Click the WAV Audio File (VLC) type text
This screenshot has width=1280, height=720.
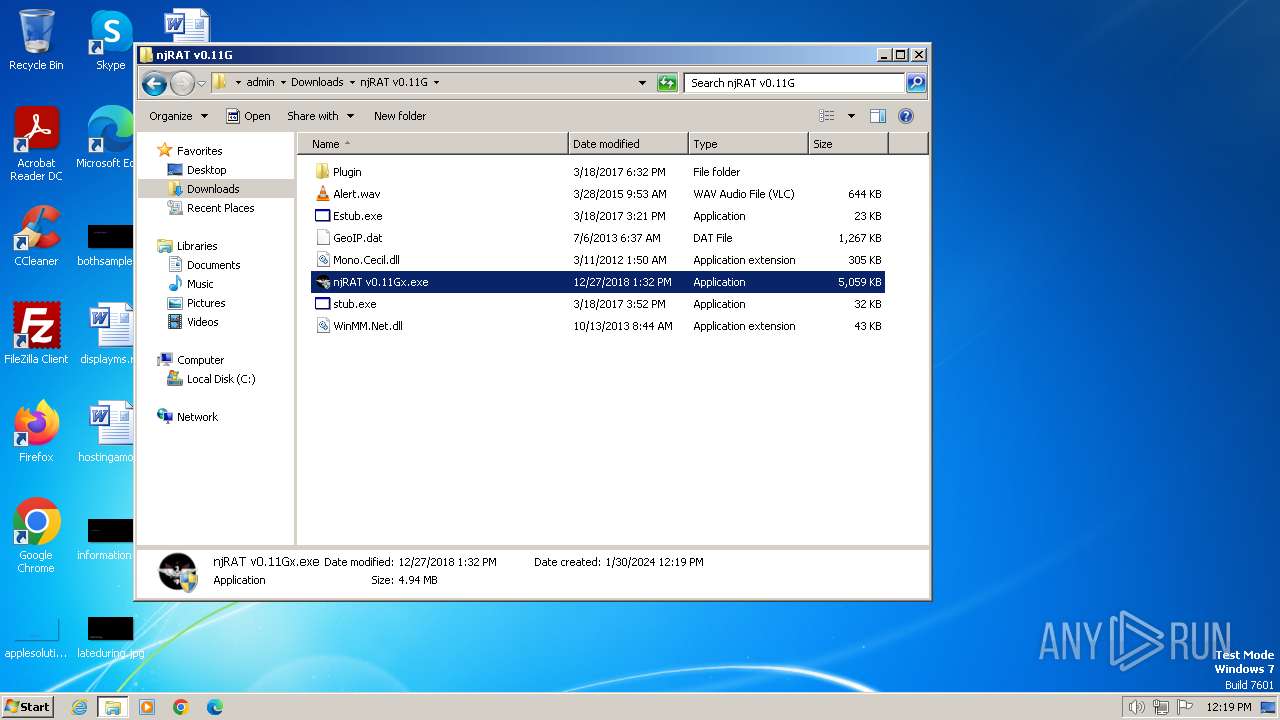744,194
